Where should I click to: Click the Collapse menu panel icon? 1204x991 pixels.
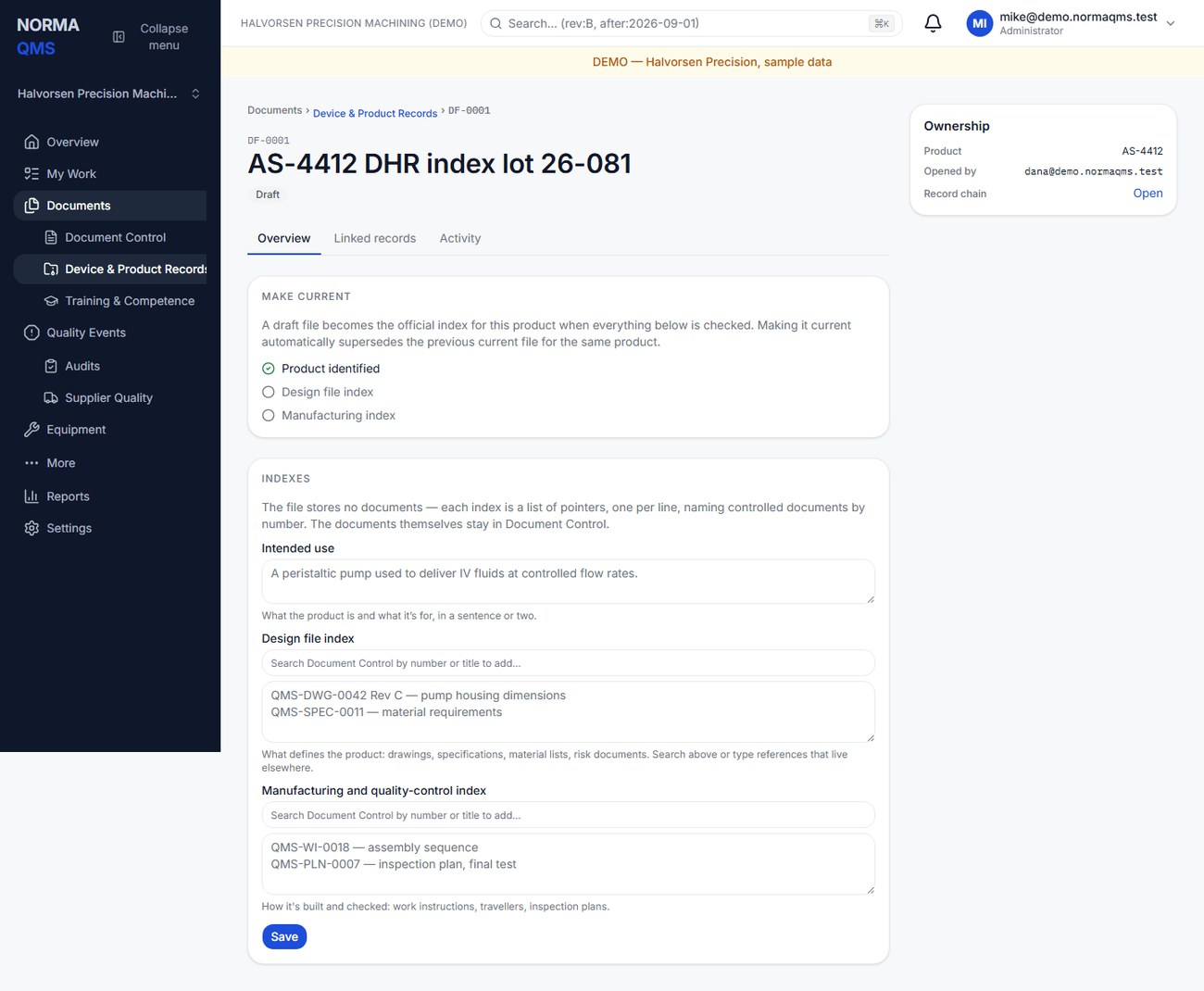pos(119,37)
